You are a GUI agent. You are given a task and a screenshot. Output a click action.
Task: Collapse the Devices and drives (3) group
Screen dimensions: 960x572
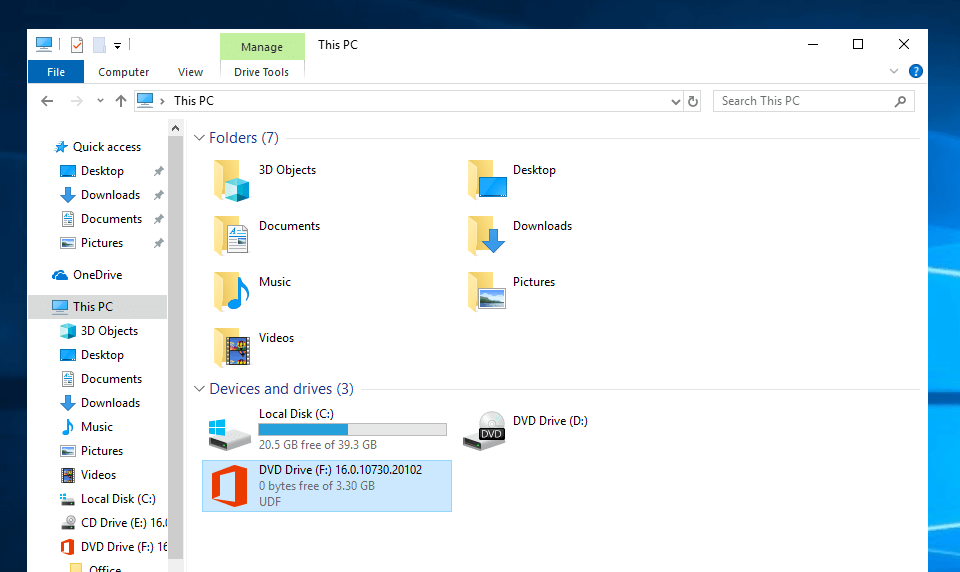point(199,389)
